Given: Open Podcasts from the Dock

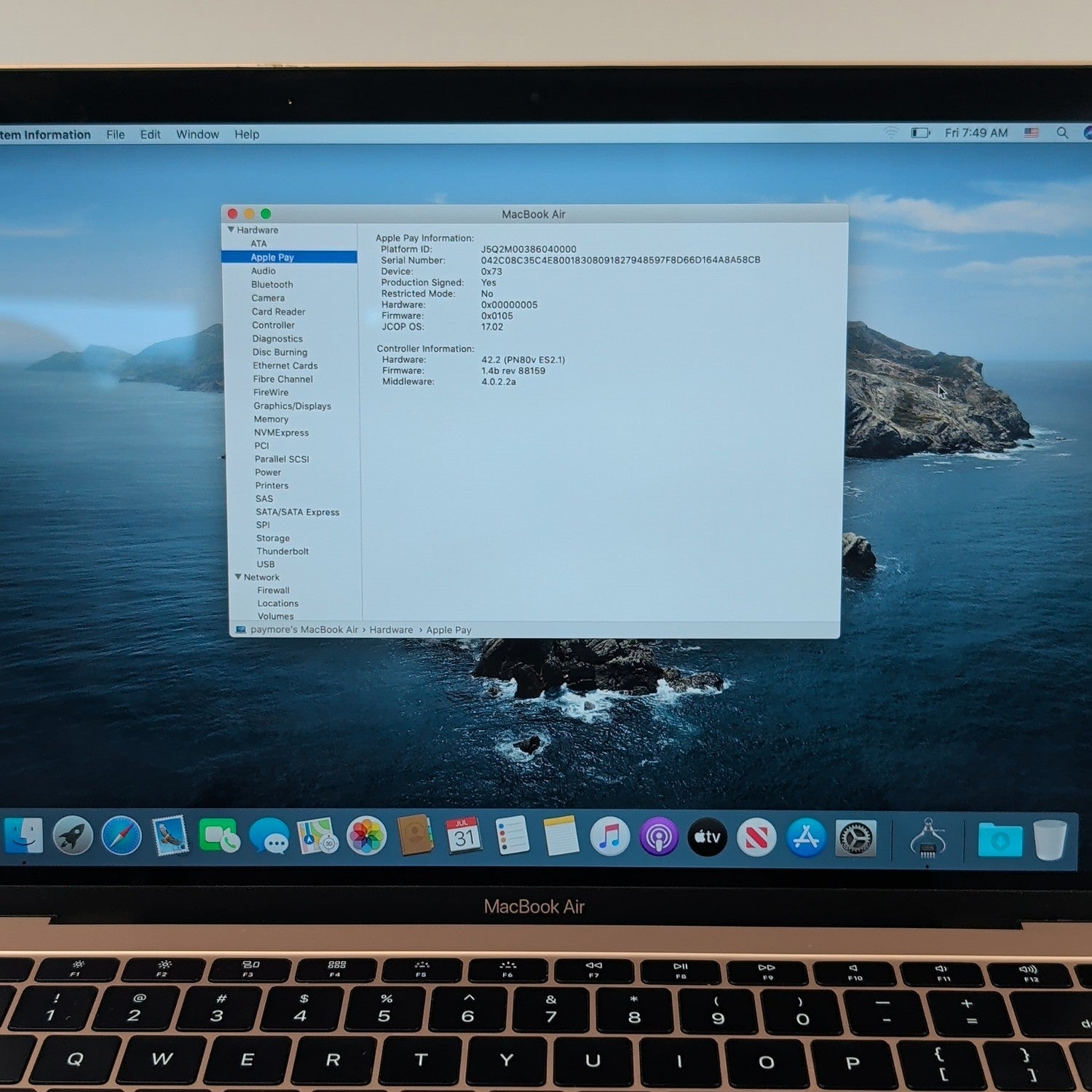Looking at the screenshot, I should (x=659, y=836).
